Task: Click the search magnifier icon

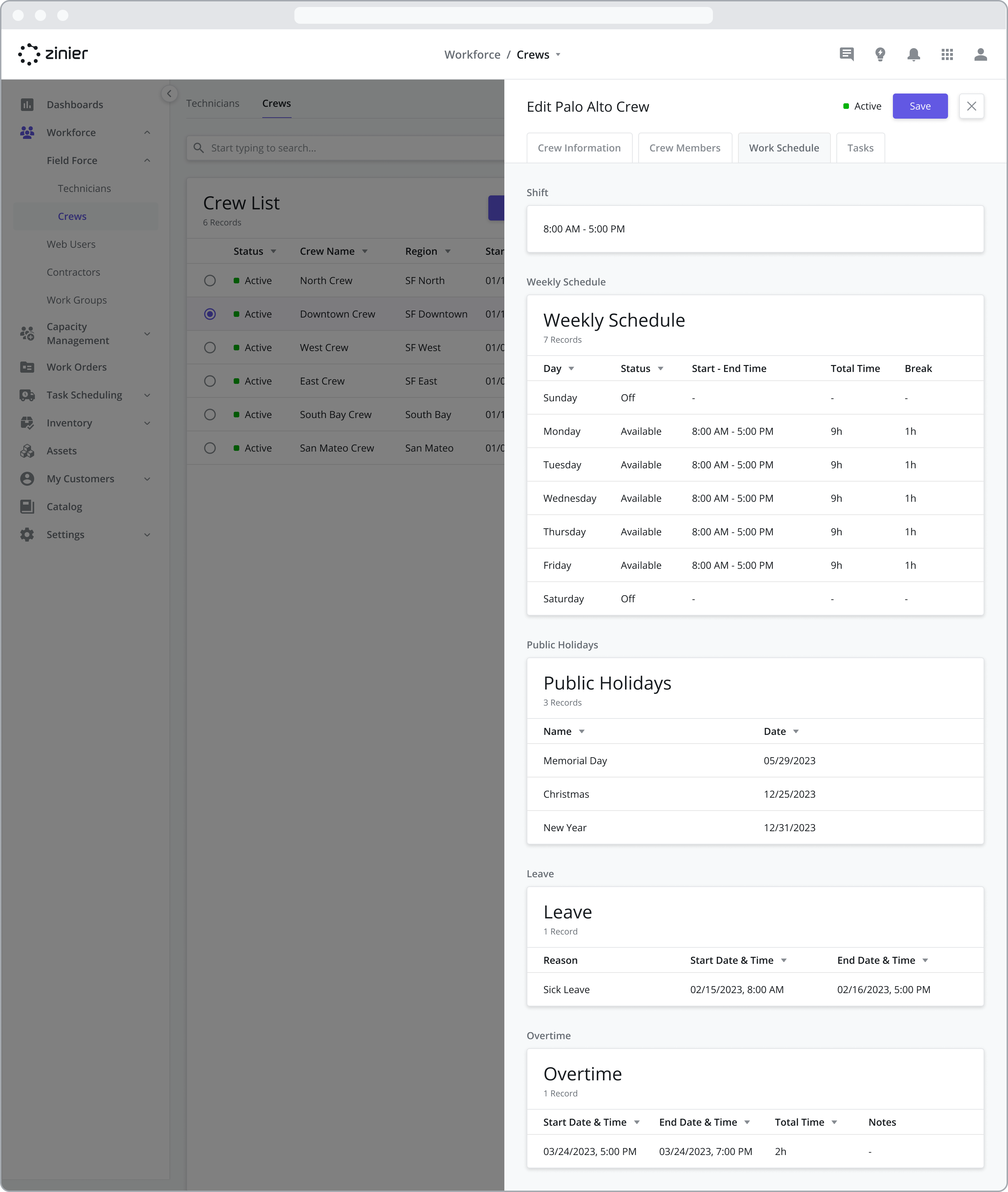Action: pyautogui.click(x=198, y=148)
